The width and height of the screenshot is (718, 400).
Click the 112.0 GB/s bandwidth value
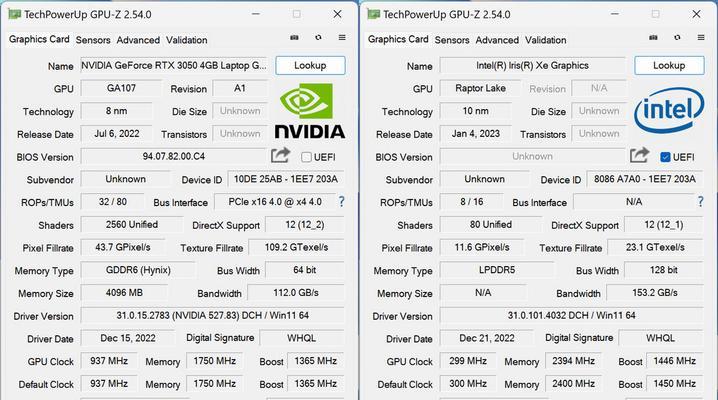(296, 292)
